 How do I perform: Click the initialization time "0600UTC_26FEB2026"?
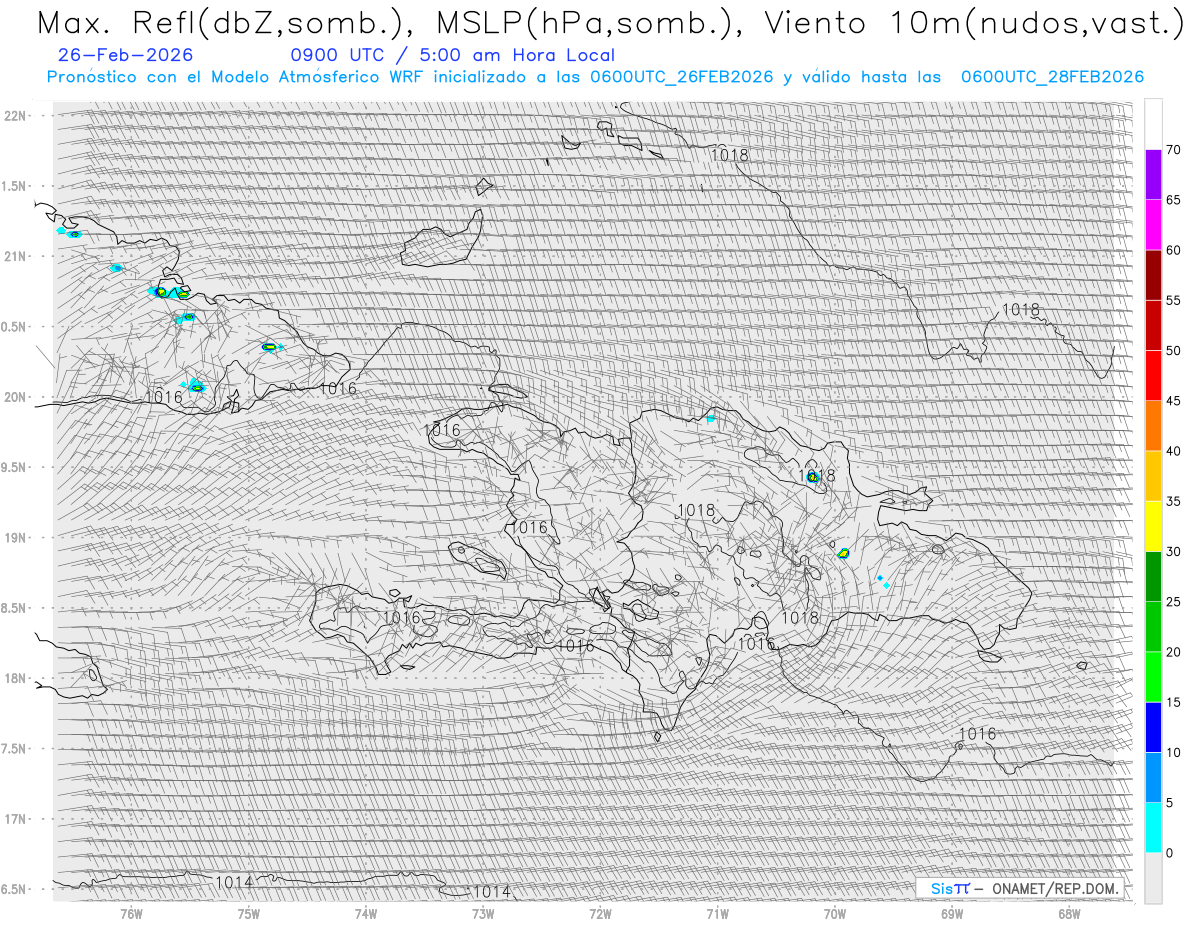click(x=681, y=77)
